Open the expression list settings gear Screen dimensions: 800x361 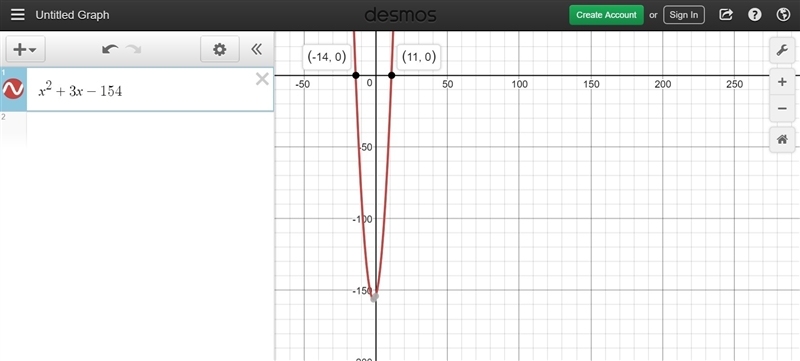(x=219, y=49)
